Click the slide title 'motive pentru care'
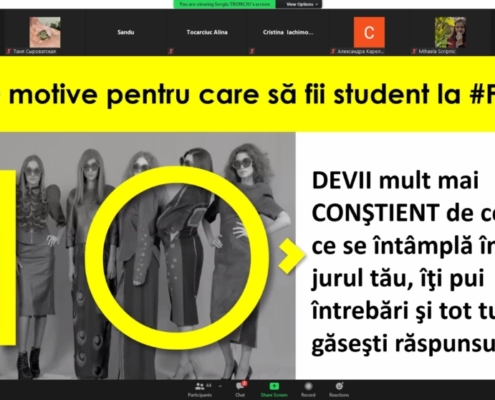 [134, 95]
